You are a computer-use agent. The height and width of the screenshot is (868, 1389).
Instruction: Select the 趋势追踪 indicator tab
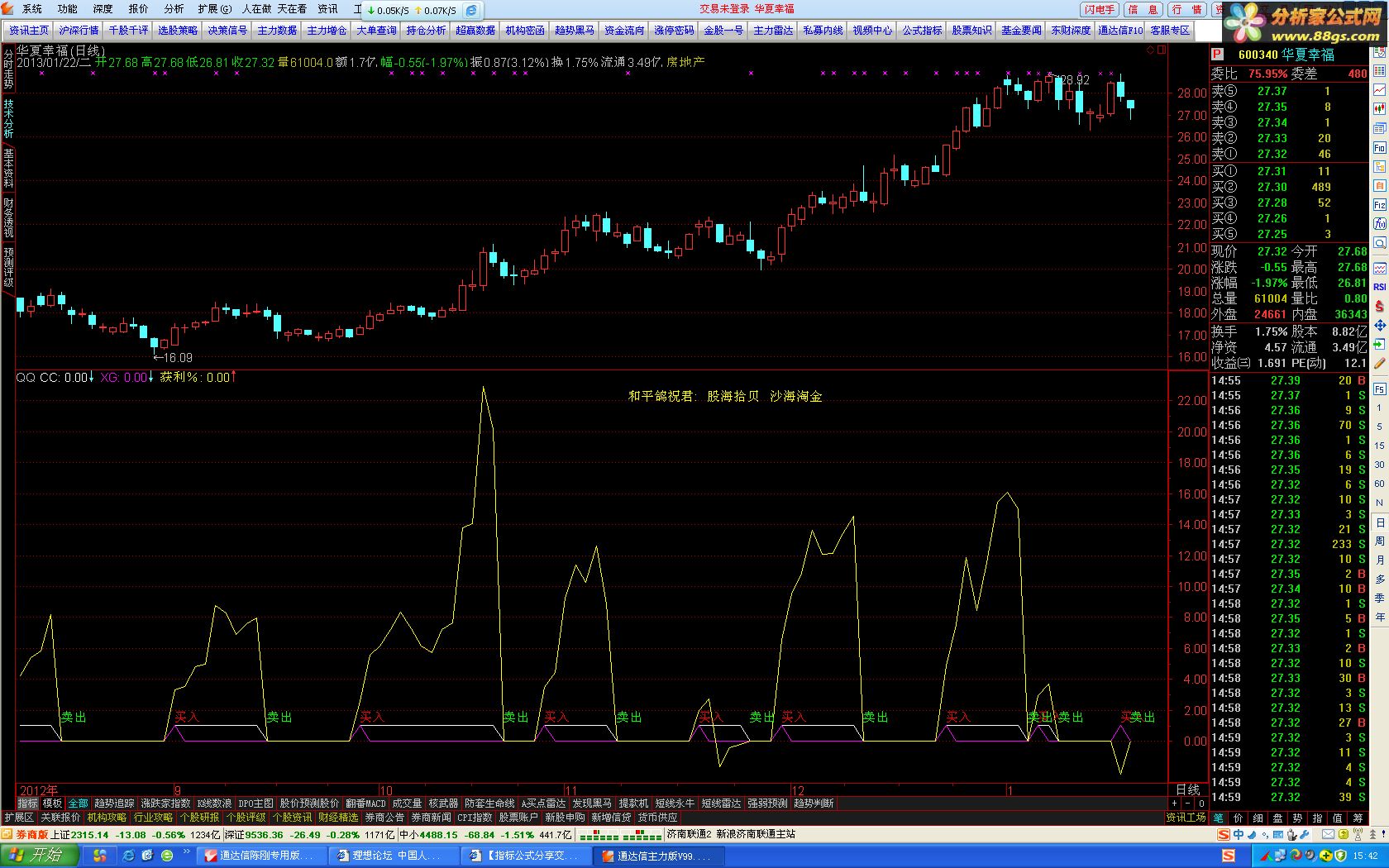114,804
